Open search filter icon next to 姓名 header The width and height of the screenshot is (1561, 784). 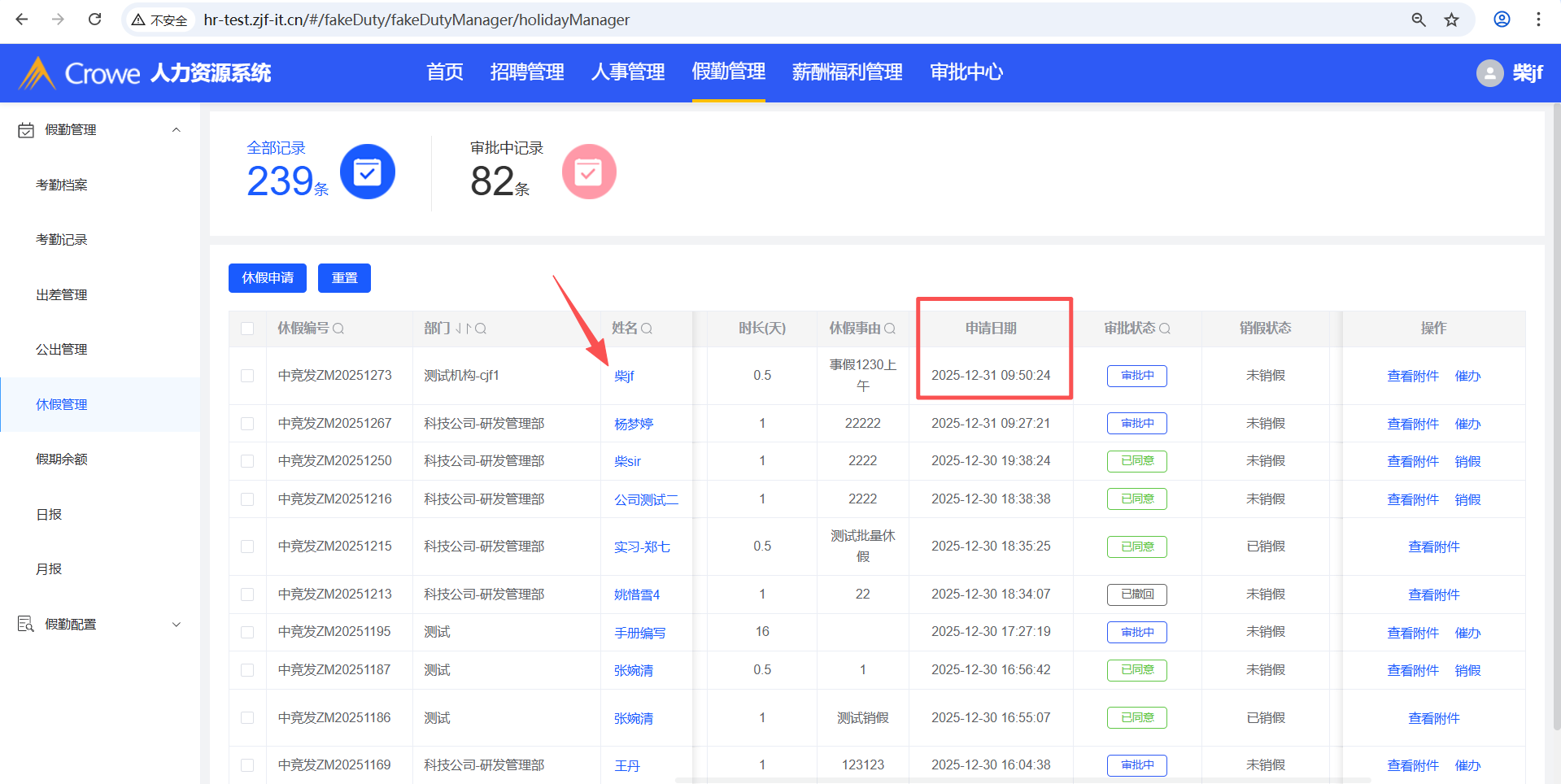(647, 329)
